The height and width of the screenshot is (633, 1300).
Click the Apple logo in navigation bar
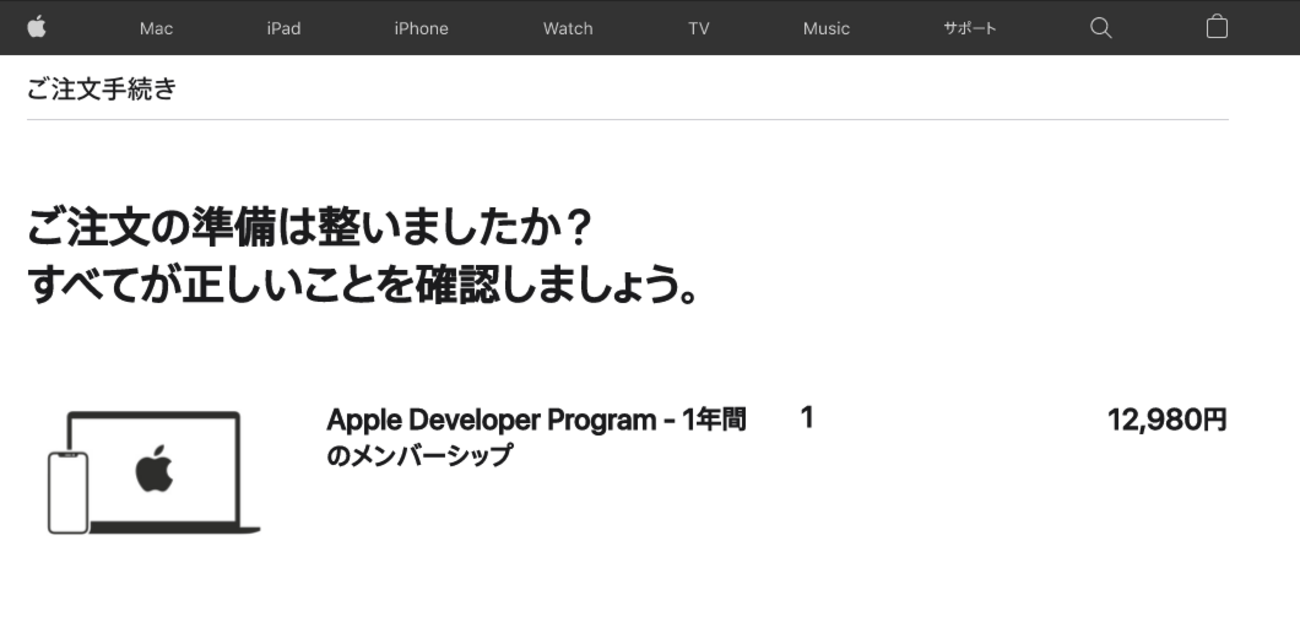coord(37,27)
